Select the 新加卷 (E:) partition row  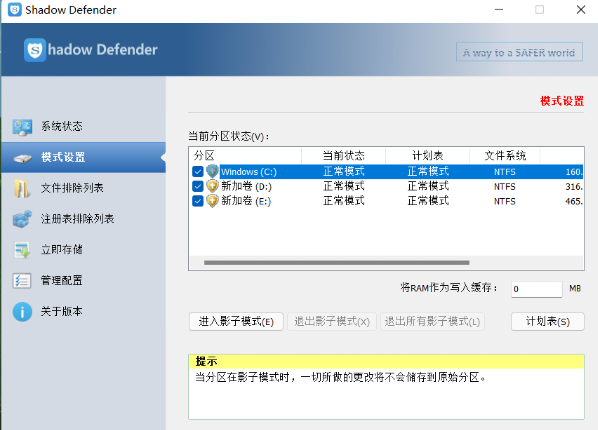coord(386,201)
